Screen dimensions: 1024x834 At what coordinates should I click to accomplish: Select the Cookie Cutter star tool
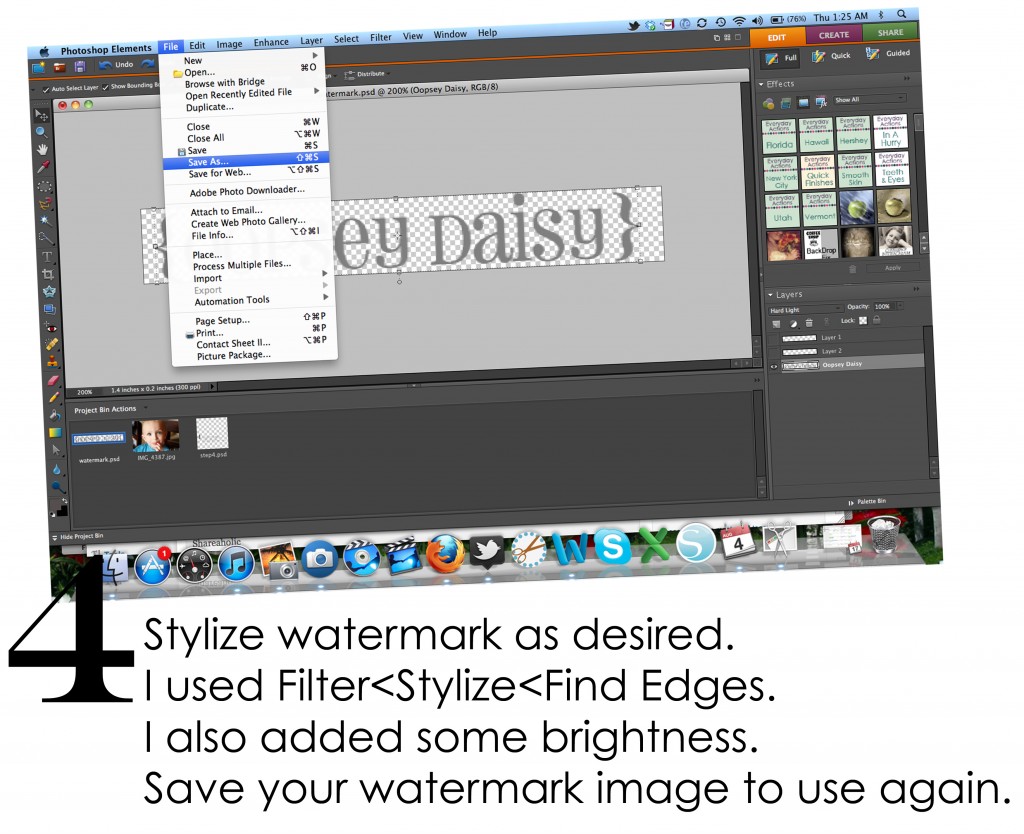[48, 292]
